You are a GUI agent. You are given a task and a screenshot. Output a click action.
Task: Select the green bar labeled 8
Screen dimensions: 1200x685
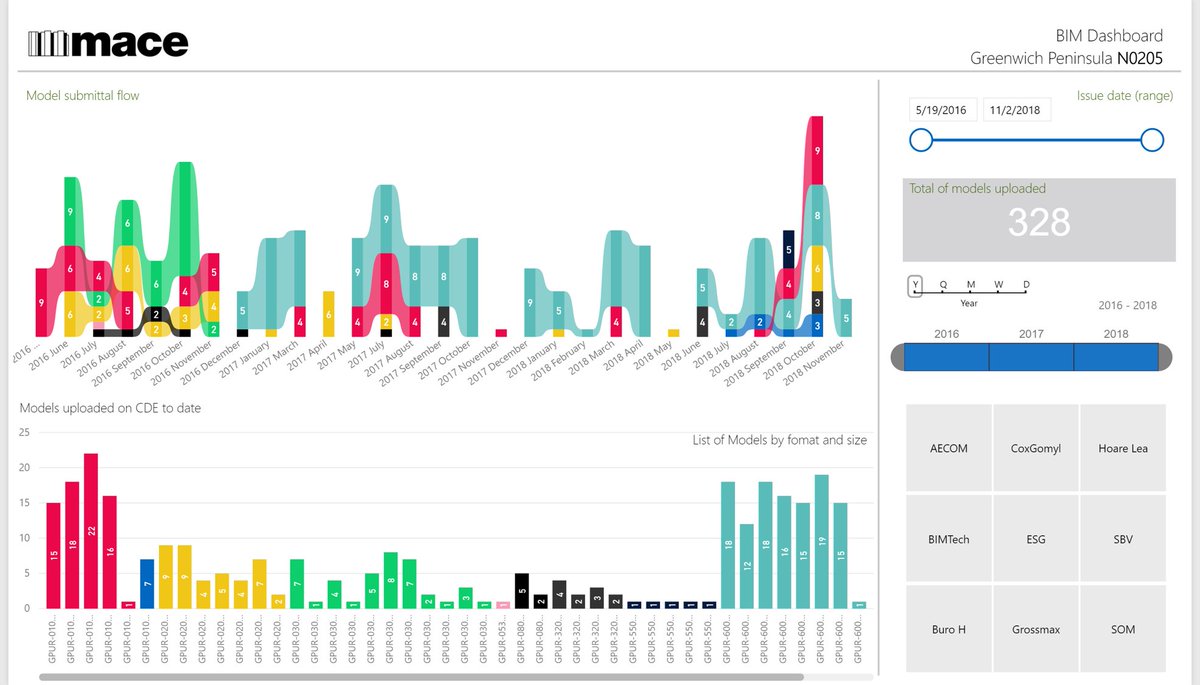(x=391, y=580)
